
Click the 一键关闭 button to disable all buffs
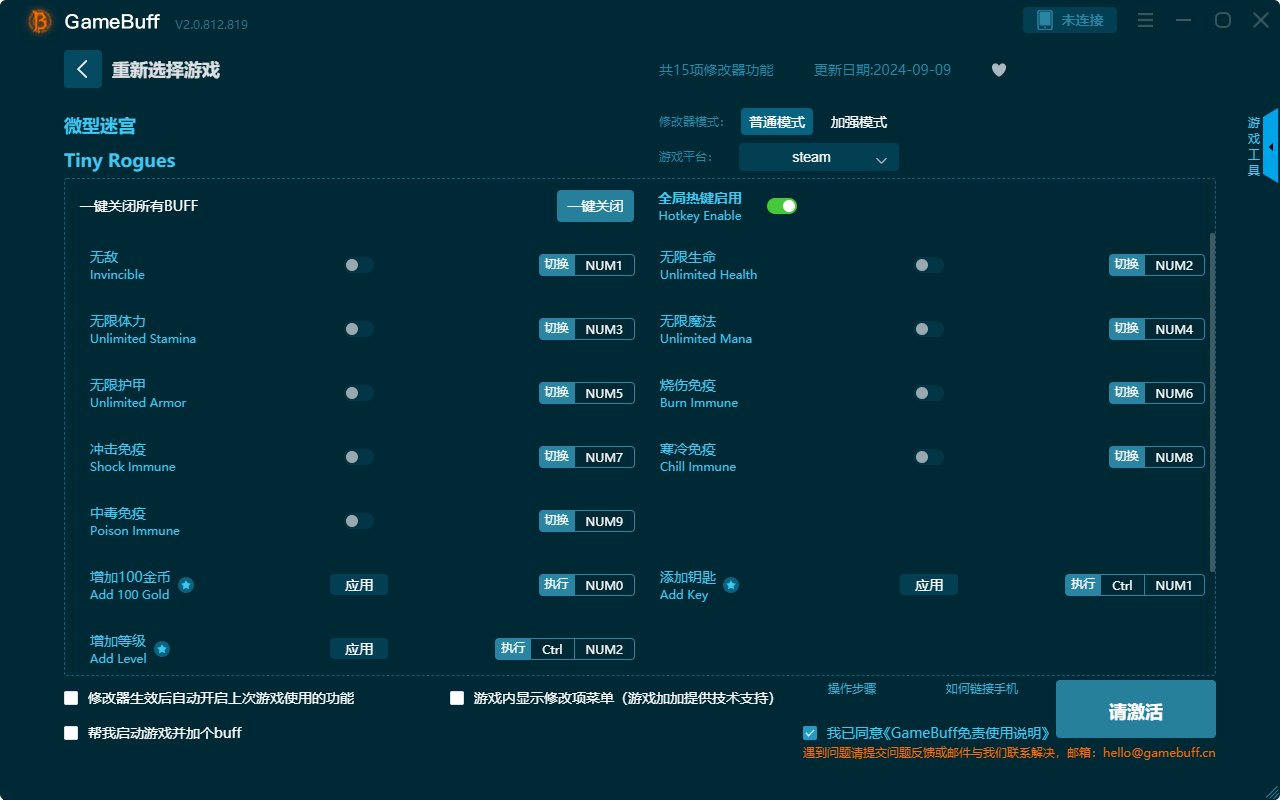click(x=595, y=205)
